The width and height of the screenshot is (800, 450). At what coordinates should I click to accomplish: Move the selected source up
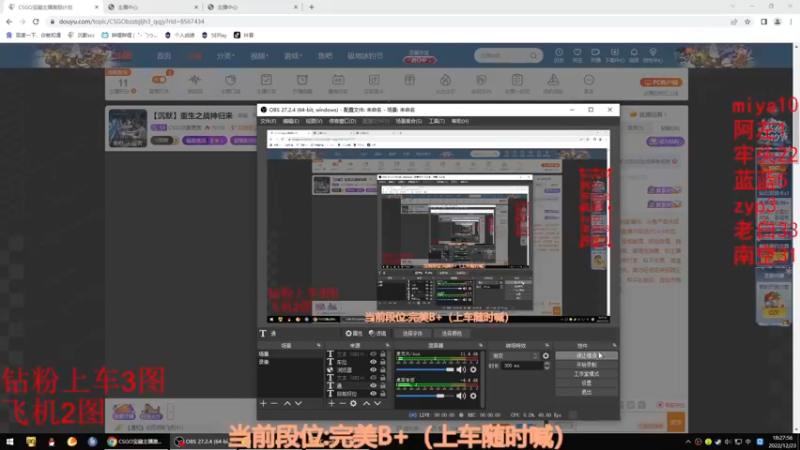(x=366, y=404)
